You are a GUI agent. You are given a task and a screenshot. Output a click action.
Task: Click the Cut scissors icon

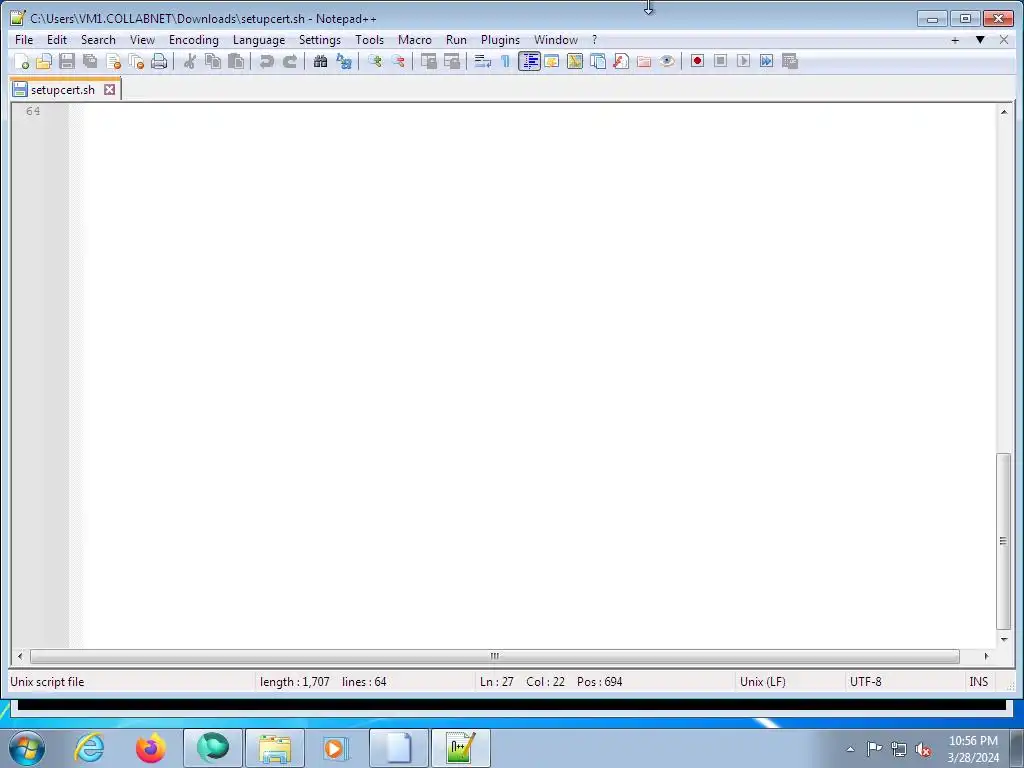(189, 61)
